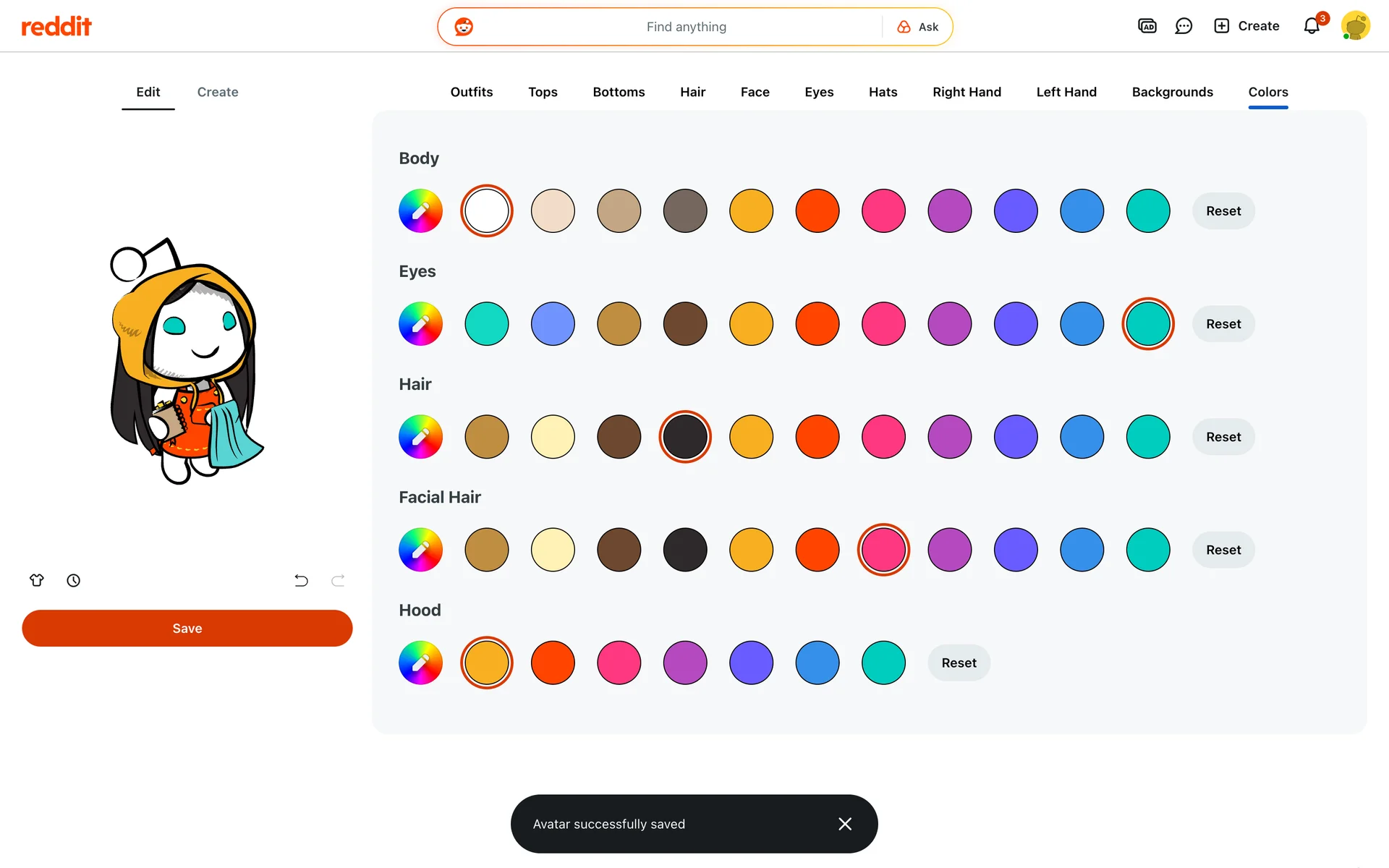This screenshot has height=868, width=1389.
Task: Pick orange-red swatch in Eyes row
Action: 817,324
